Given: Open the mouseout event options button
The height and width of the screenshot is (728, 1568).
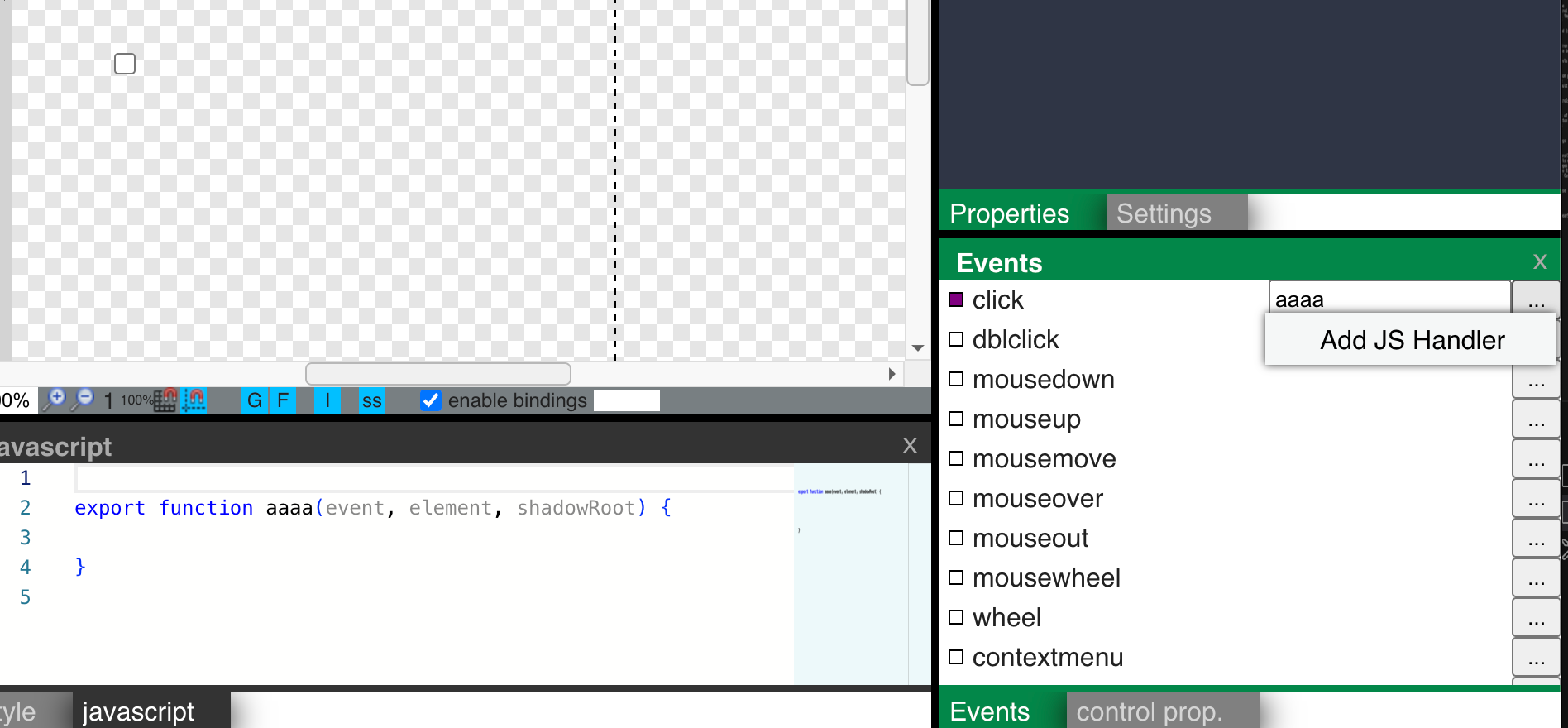Looking at the screenshot, I should click(1537, 539).
